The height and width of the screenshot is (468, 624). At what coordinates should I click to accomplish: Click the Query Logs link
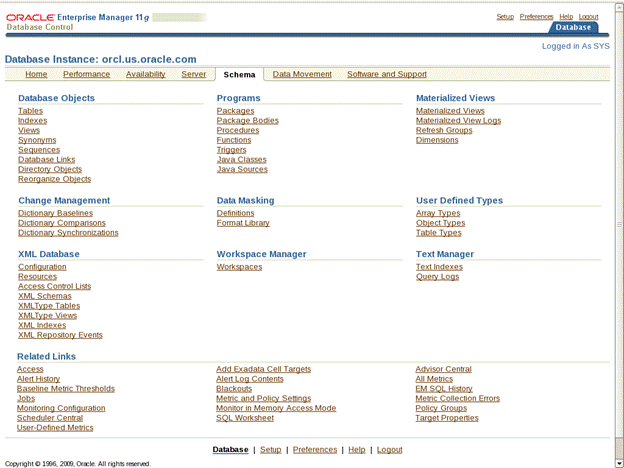pyautogui.click(x=437, y=277)
